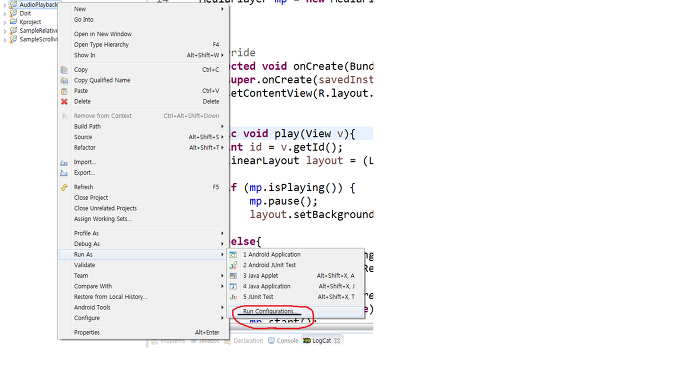Click the LogCat tab icon

(x=307, y=341)
